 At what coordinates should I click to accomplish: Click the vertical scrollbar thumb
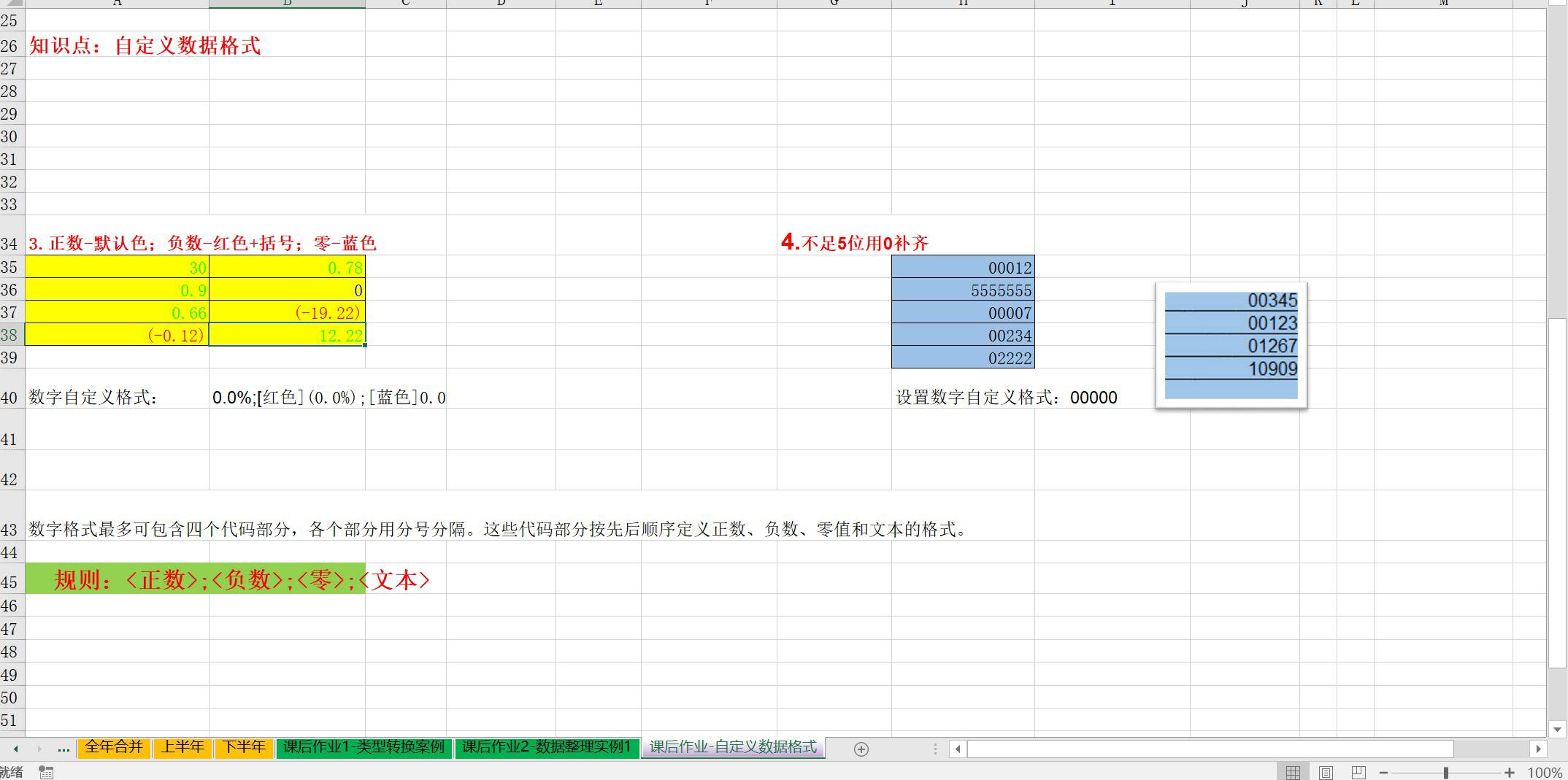point(1558,493)
